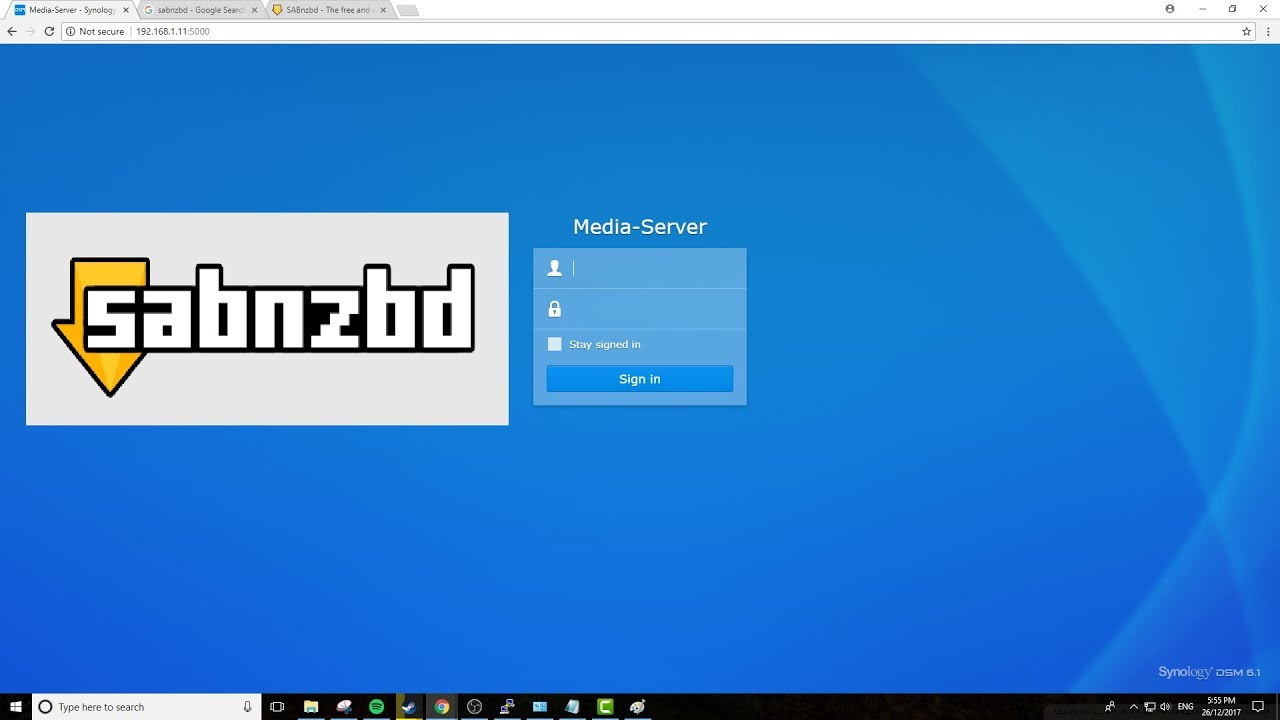The height and width of the screenshot is (720, 1280).
Task: Open File Explorer from the taskbar
Action: [311, 707]
